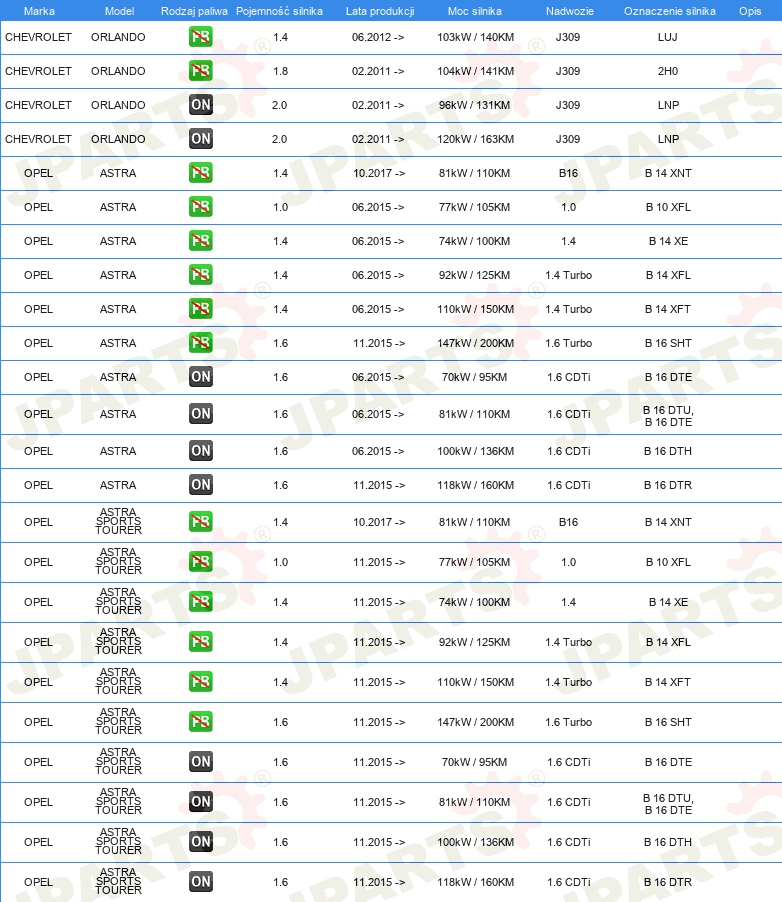The image size is (782, 902).
Task: Select the petrol icon in the plain Astra 06.2015 92kW row
Action: [200, 274]
